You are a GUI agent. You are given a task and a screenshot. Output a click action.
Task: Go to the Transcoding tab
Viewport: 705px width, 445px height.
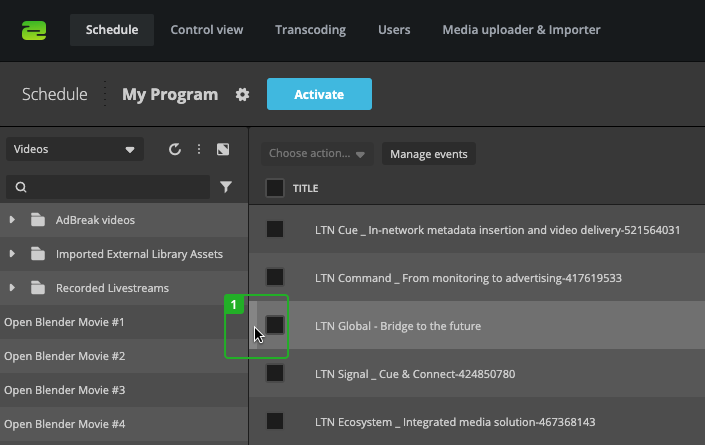[x=310, y=30]
